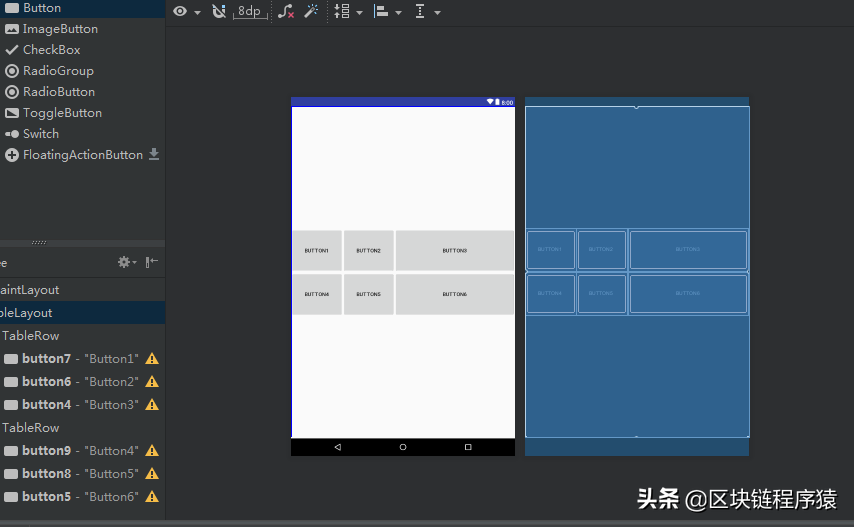The image size is (854, 527).
Task: Select button5 "Button6" in tree
Action: tap(82, 497)
